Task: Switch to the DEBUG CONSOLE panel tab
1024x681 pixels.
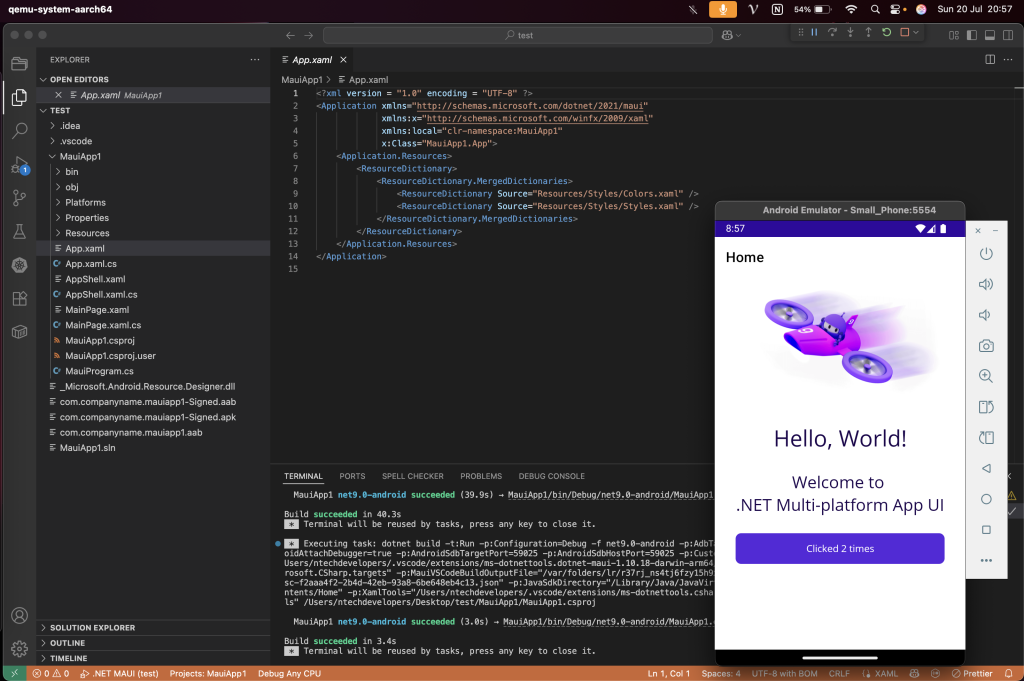Action: click(x=552, y=476)
